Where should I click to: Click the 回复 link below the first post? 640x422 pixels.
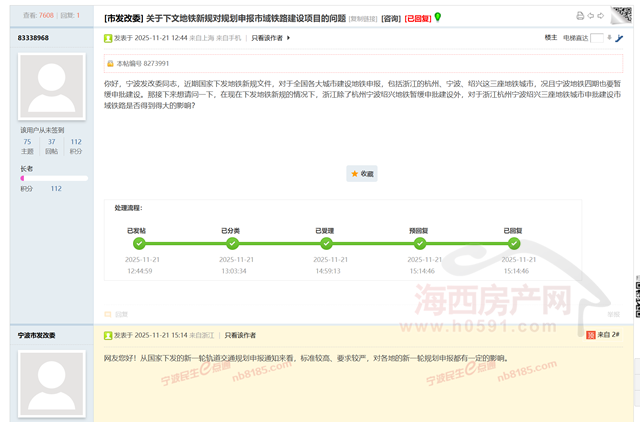119,314
